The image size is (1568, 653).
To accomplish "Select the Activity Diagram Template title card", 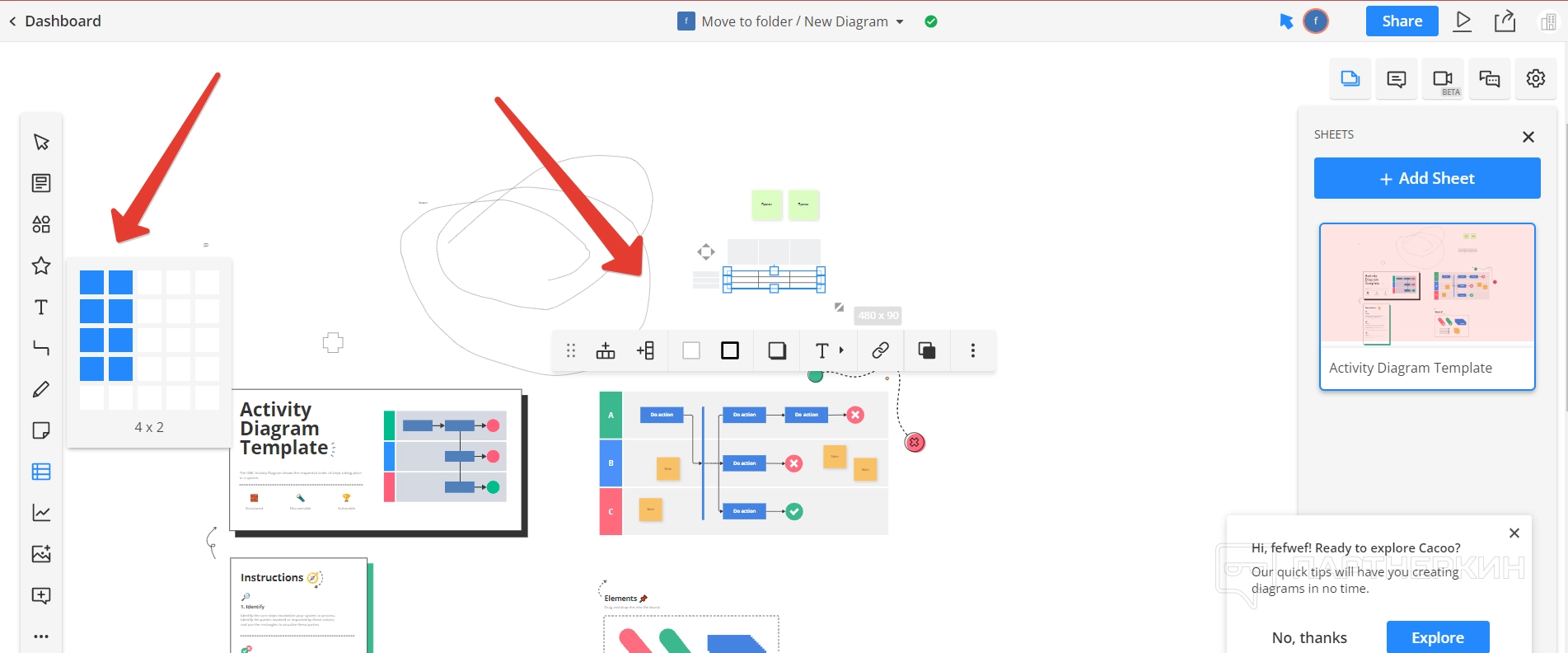I will (377, 462).
